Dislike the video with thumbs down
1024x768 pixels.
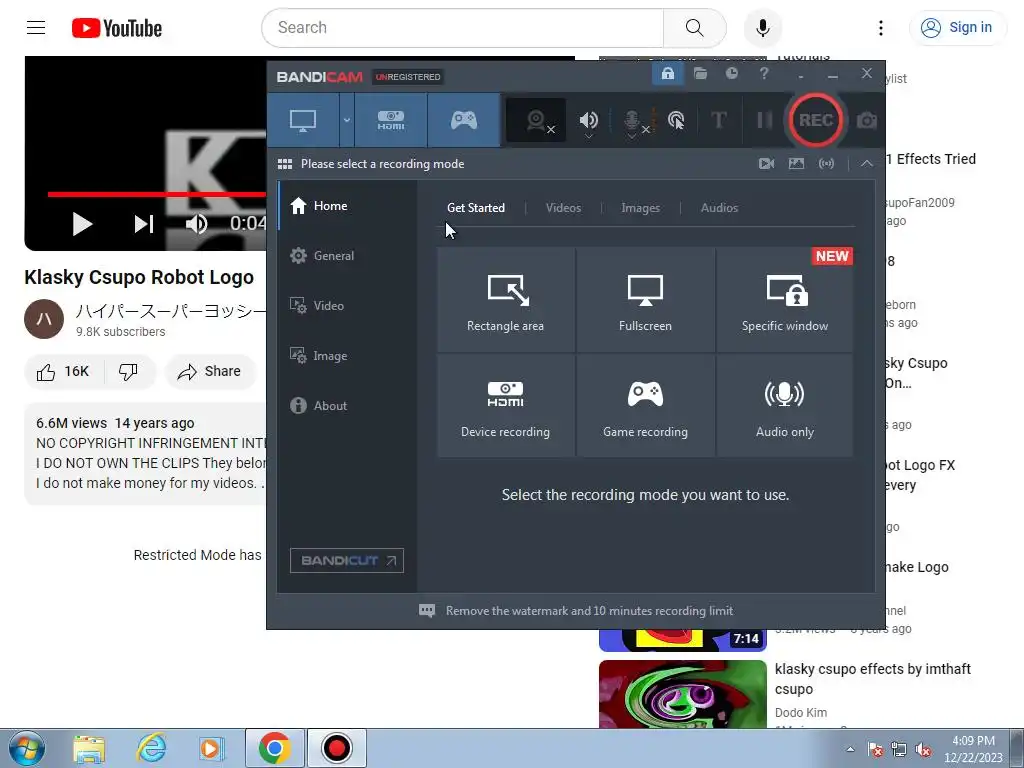tap(128, 372)
